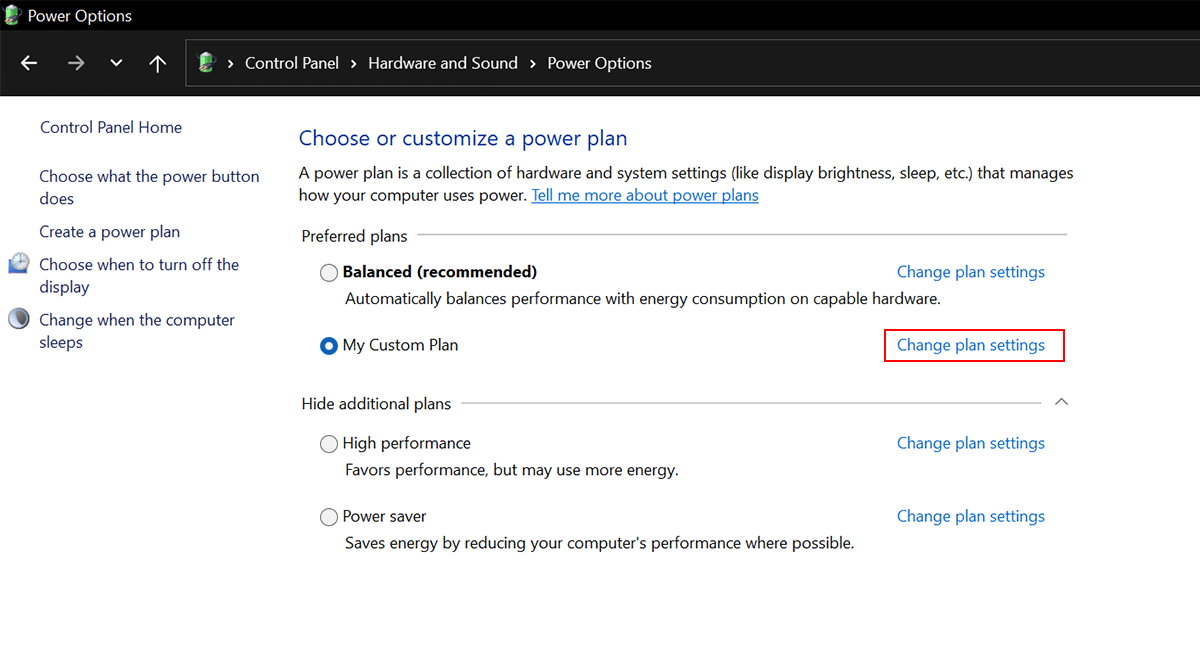Go back with the left arrow
Viewport: 1200px width, 665px height.
click(x=29, y=63)
